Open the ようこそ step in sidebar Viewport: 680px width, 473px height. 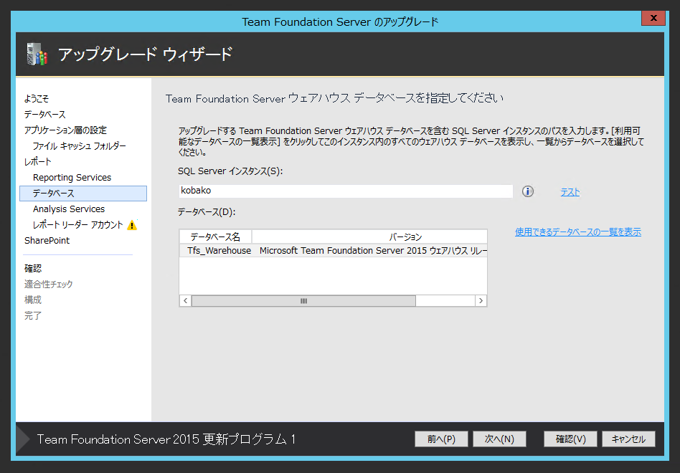pos(36,98)
